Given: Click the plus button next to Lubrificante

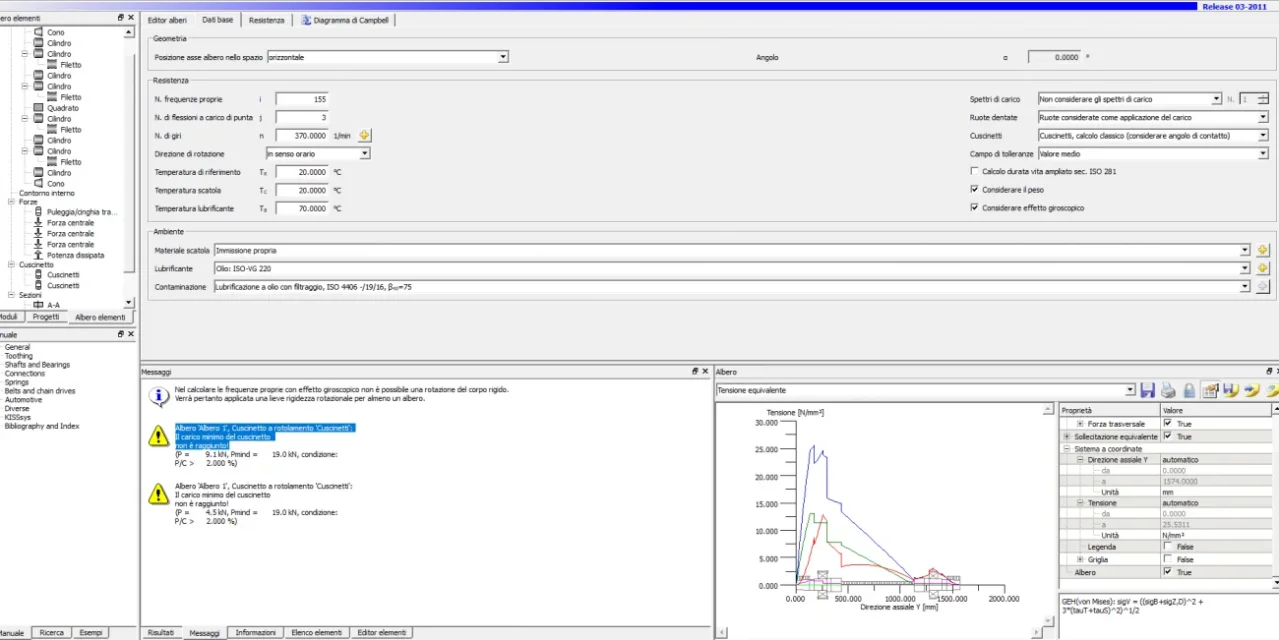Looking at the screenshot, I should (1263, 268).
